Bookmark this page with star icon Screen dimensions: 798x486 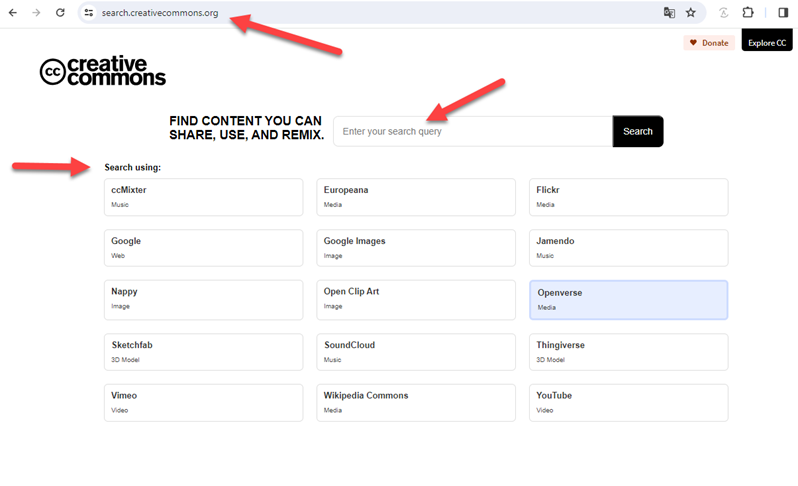click(690, 13)
